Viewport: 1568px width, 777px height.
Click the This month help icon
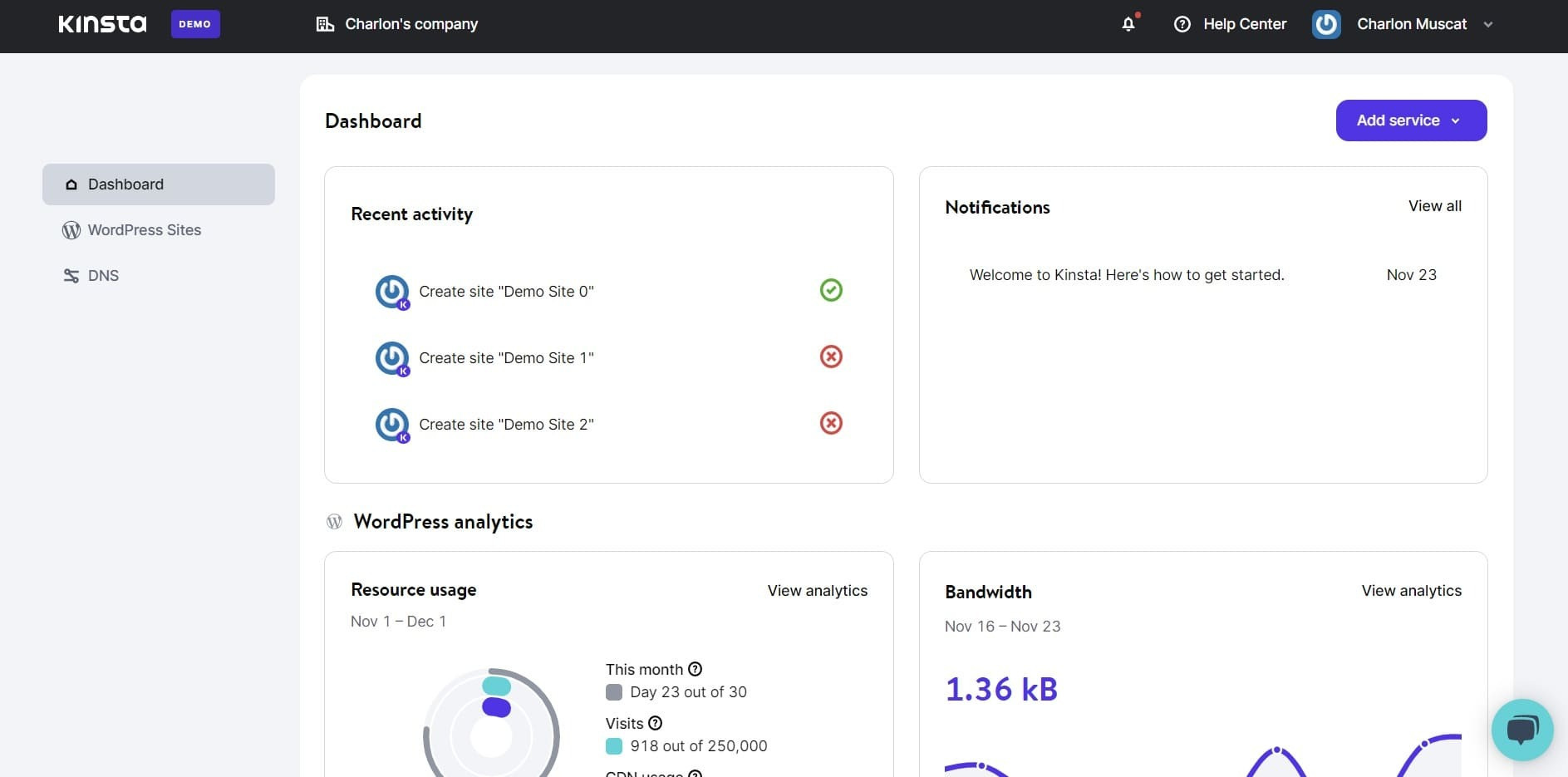(x=696, y=669)
